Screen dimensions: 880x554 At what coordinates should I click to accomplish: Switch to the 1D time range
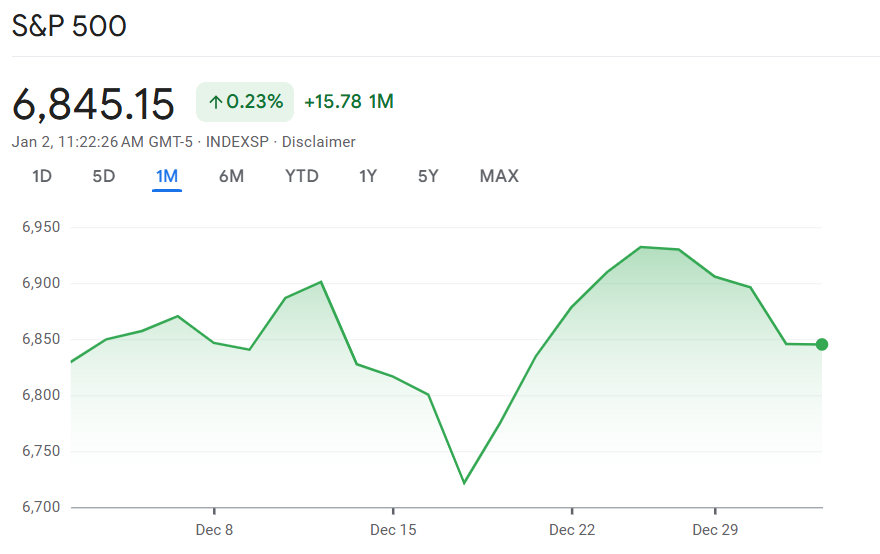[42, 177]
